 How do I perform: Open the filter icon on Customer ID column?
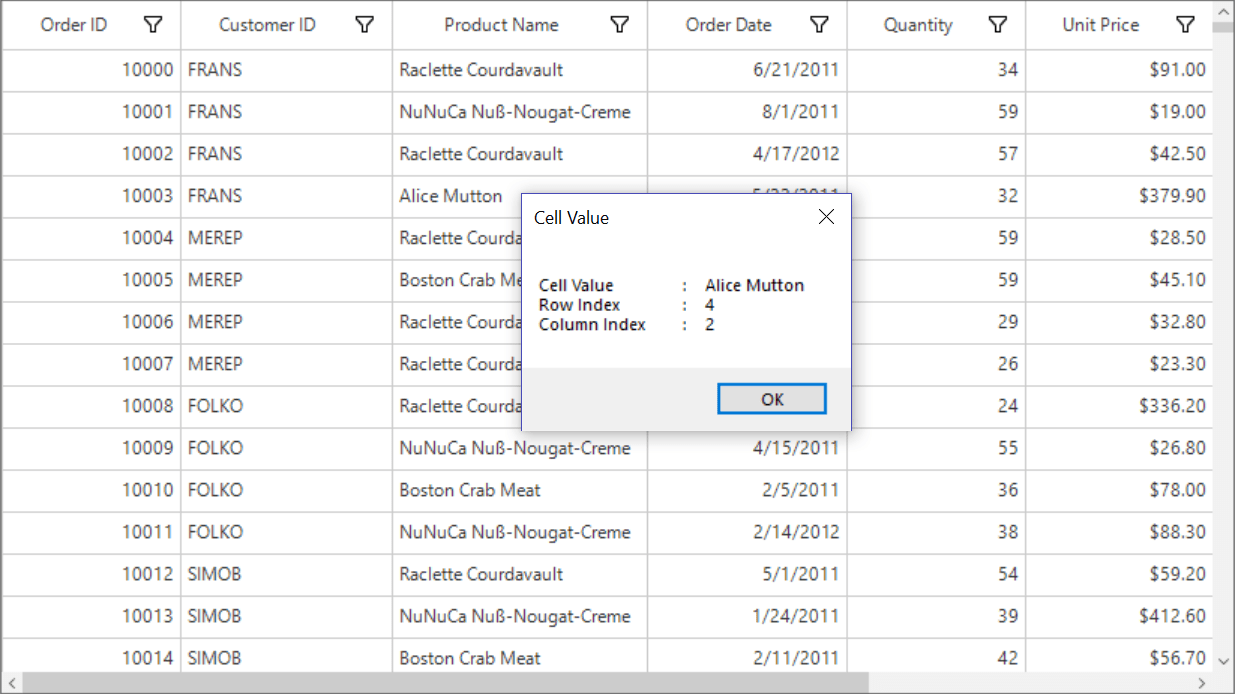(365, 24)
